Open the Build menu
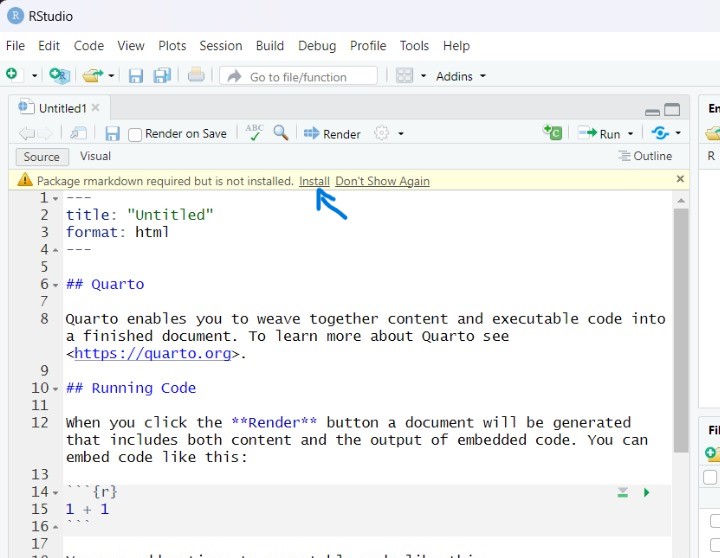720x558 pixels. click(270, 46)
